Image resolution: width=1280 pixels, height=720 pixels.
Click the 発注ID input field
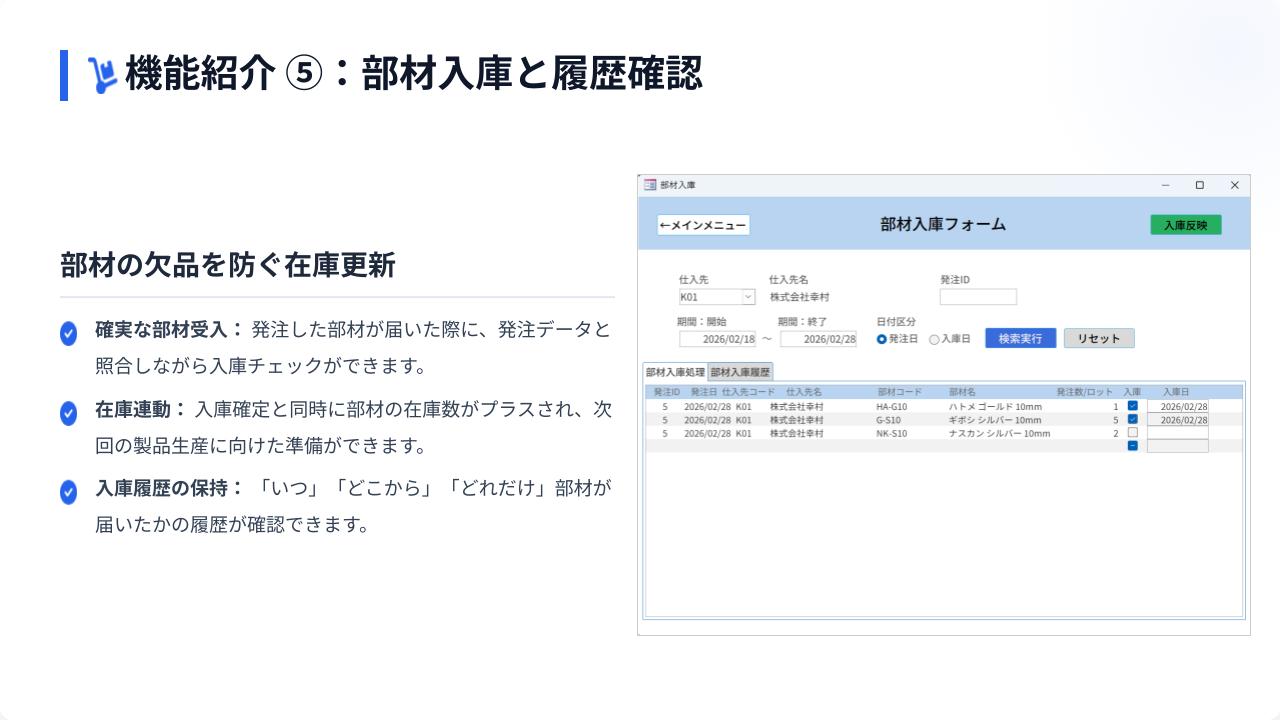[x=978, y=297]
